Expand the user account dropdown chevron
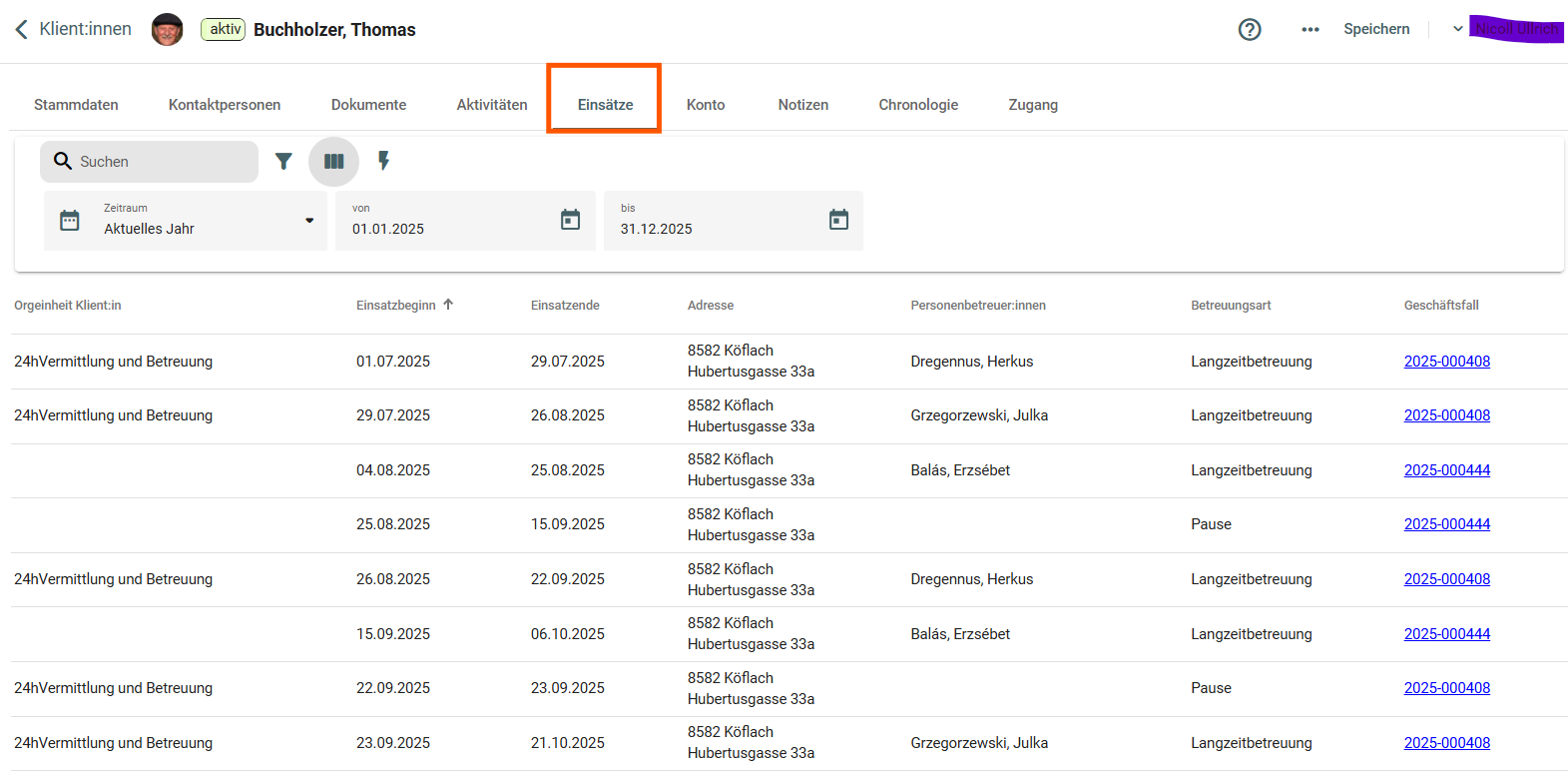The height and width of the screenshot is (771, 1568). (1457, 29)
